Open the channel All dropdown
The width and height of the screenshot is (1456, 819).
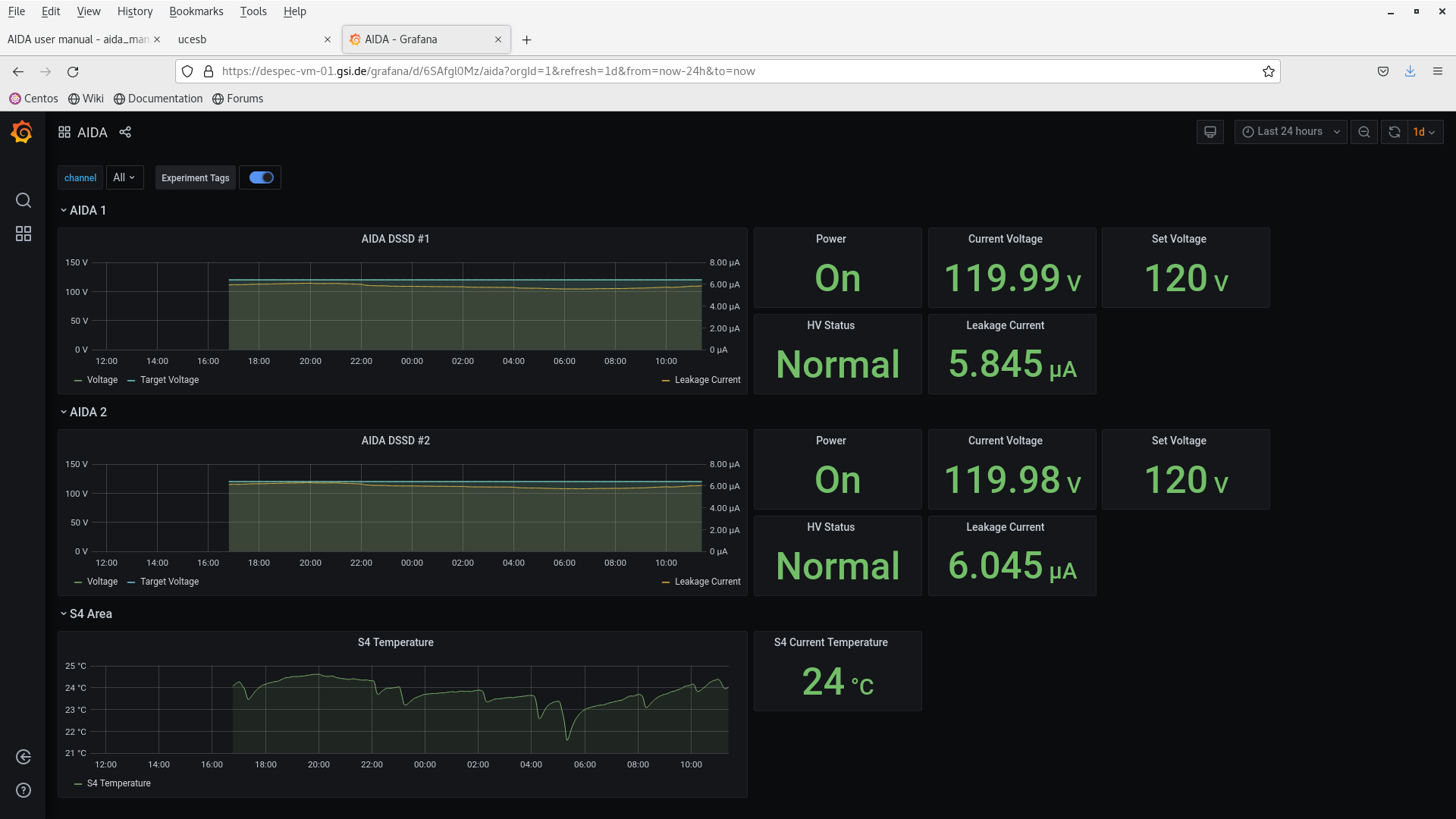(124, 177)
